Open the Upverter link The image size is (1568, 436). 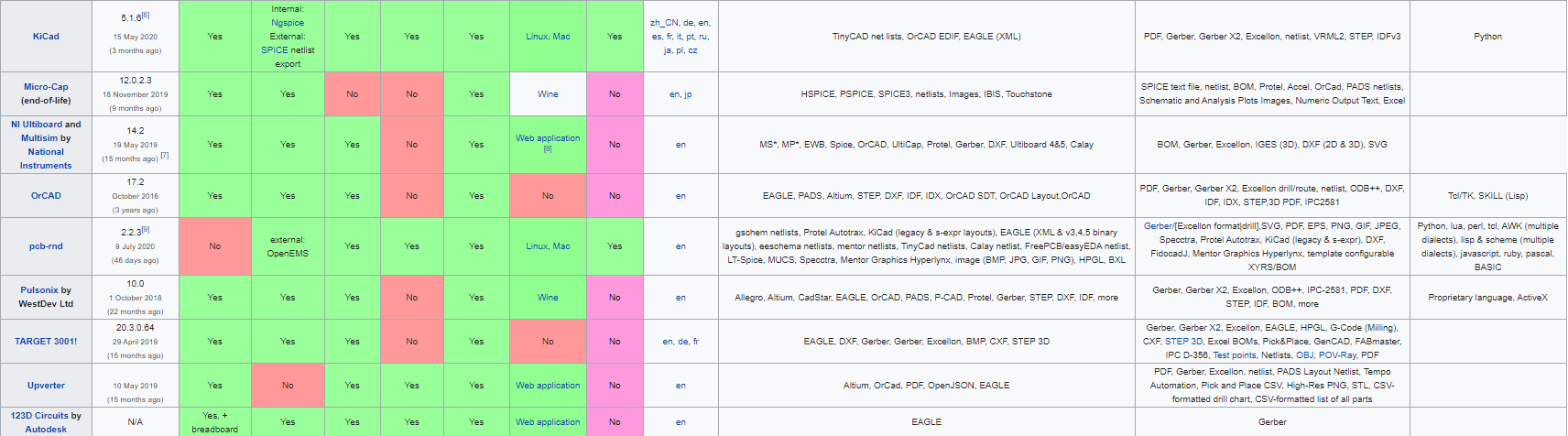(46, 386)
